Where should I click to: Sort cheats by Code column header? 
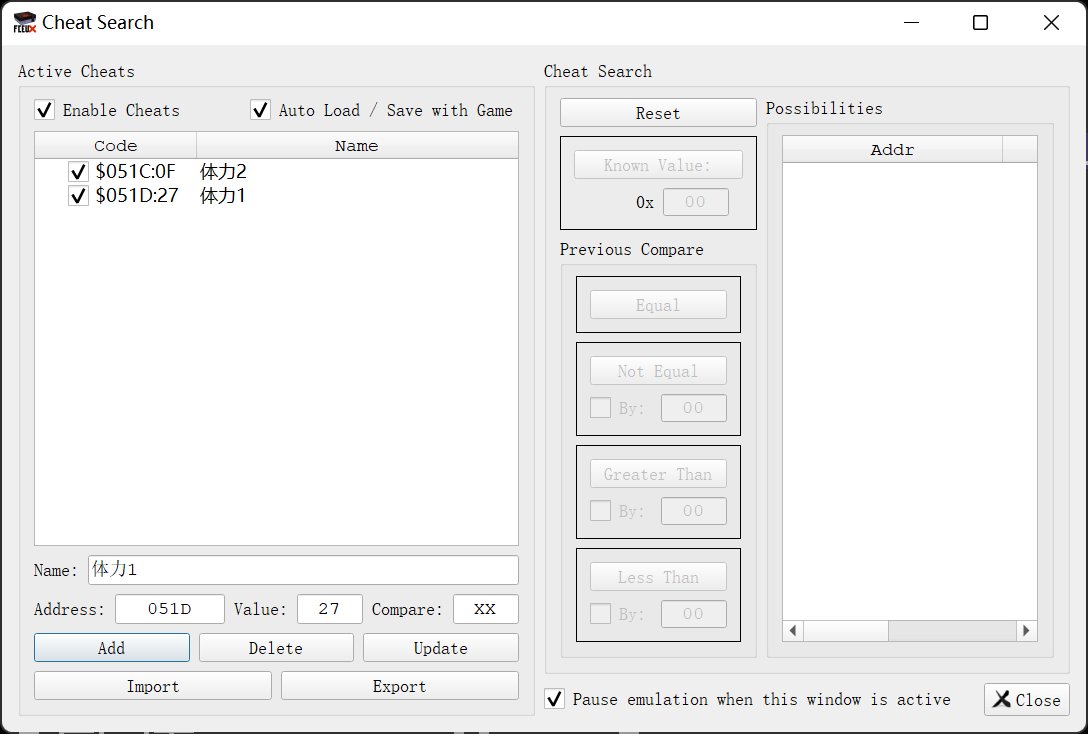click(115, 146)
